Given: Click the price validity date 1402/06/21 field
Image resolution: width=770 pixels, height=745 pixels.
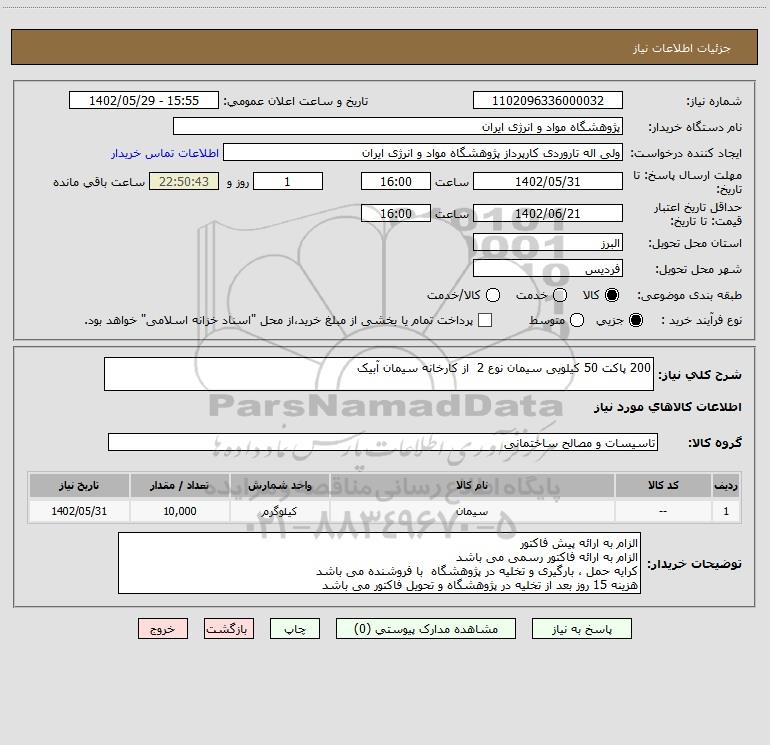Looking at the screenshot, I should point(548,213).
